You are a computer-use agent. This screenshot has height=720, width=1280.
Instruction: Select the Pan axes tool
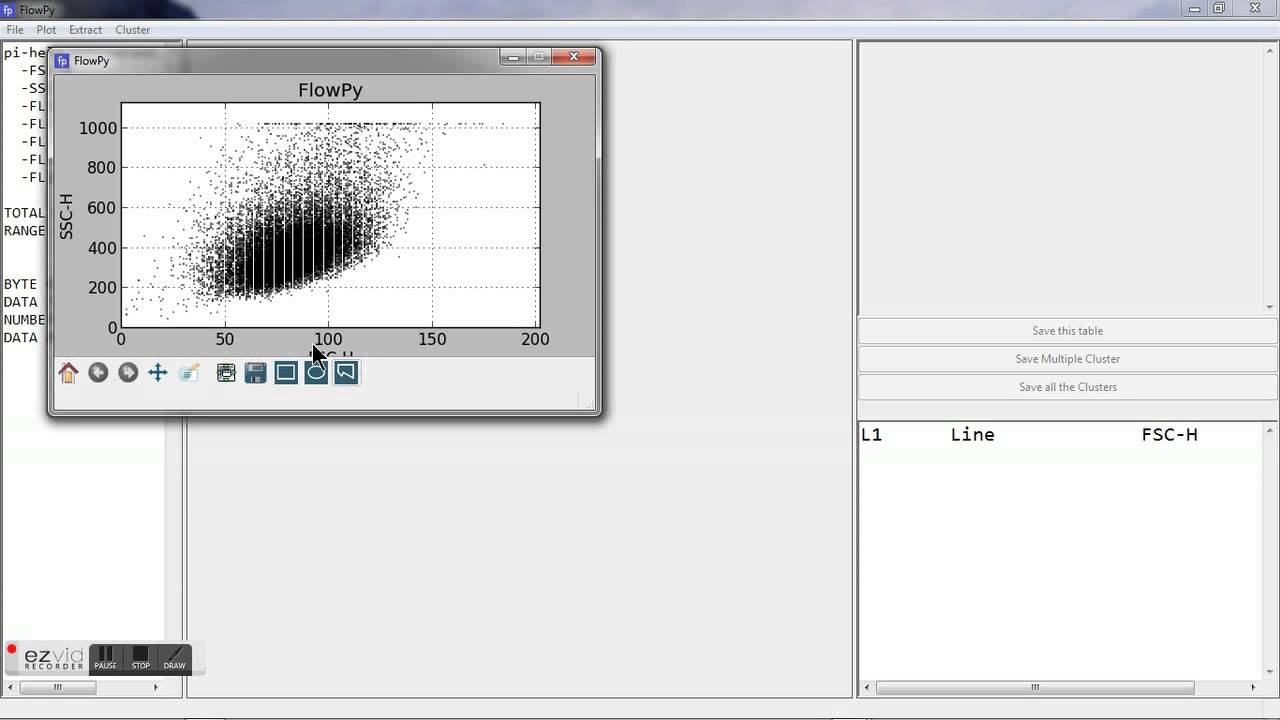(x=158, y=373)
